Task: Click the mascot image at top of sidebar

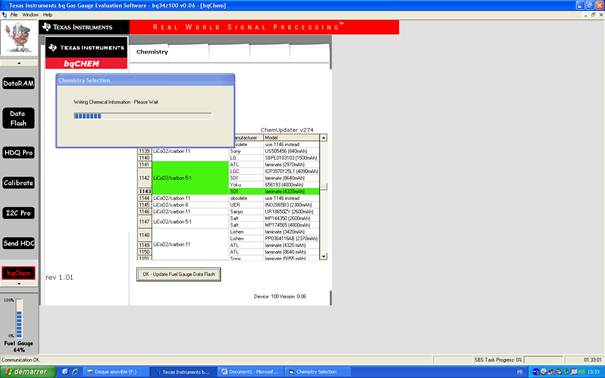Action: pyautogui.click(x=19, y=38)
